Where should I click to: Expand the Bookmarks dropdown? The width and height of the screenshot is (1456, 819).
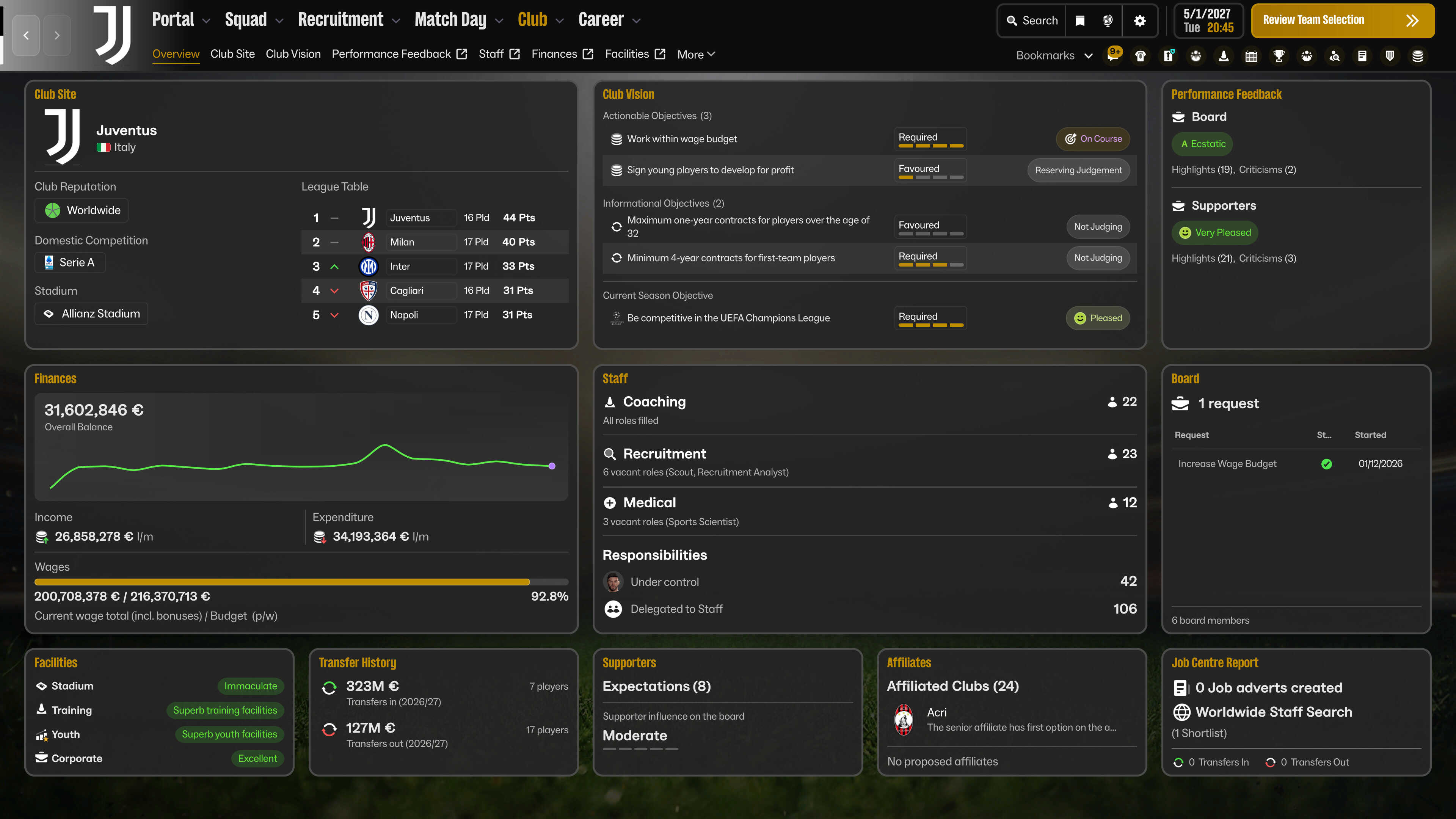click(x=1054, y=55)
